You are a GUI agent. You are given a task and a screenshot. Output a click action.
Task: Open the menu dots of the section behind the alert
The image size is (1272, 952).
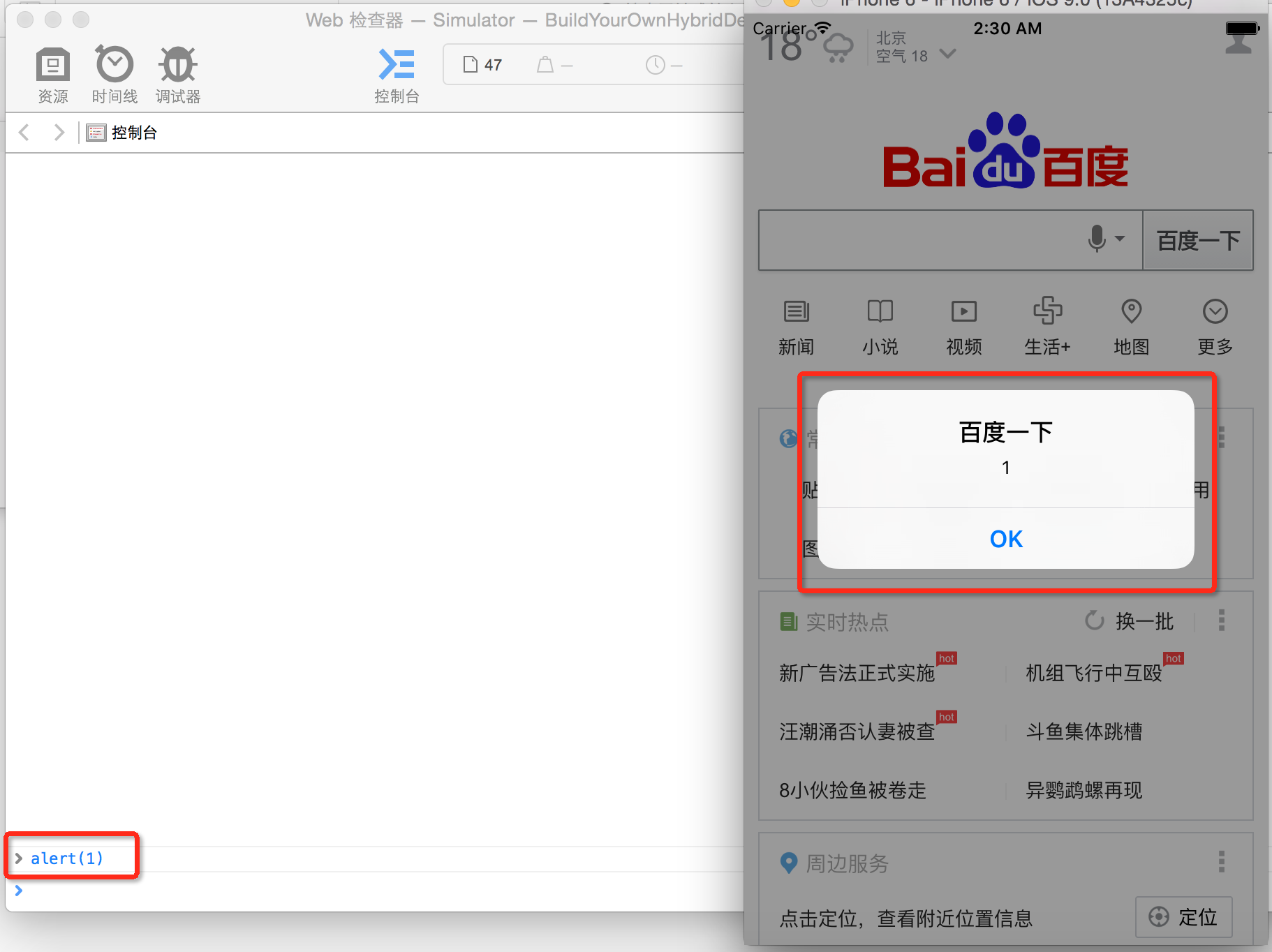[1221, 437]
